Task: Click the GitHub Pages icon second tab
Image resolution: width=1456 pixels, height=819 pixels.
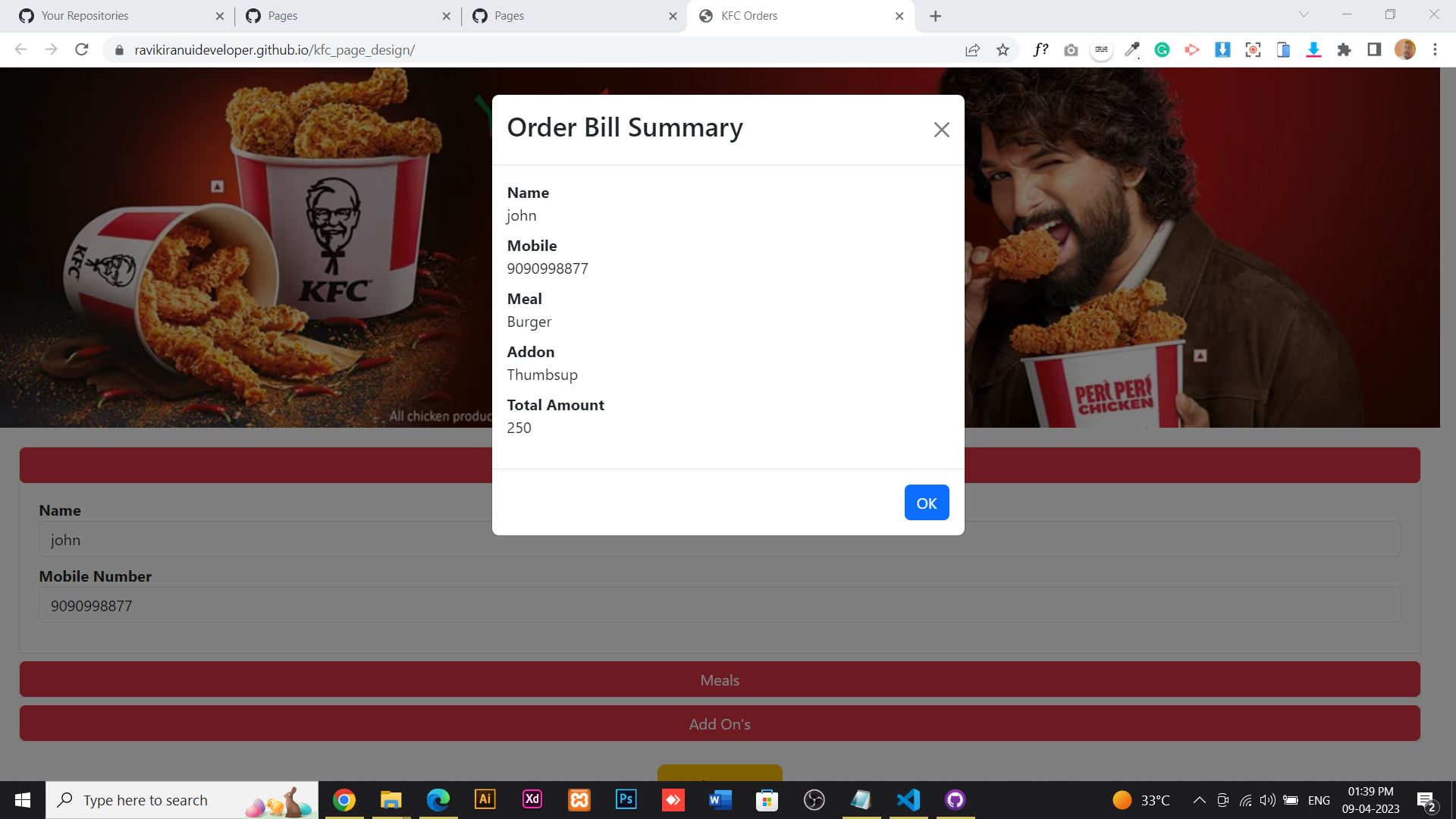Action: (x=255, y=15)
